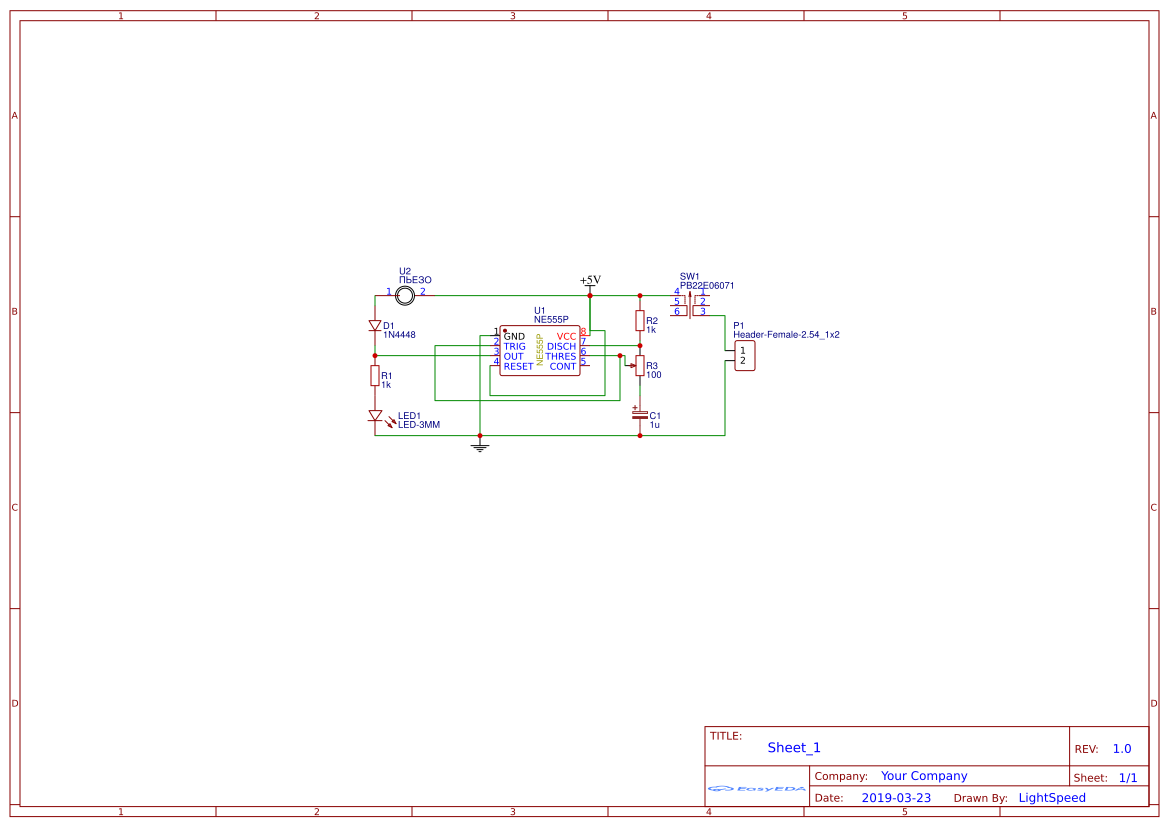Click the piezo buzzer symbol U2
Screen dimensions: 1169x827
point(405,295)
